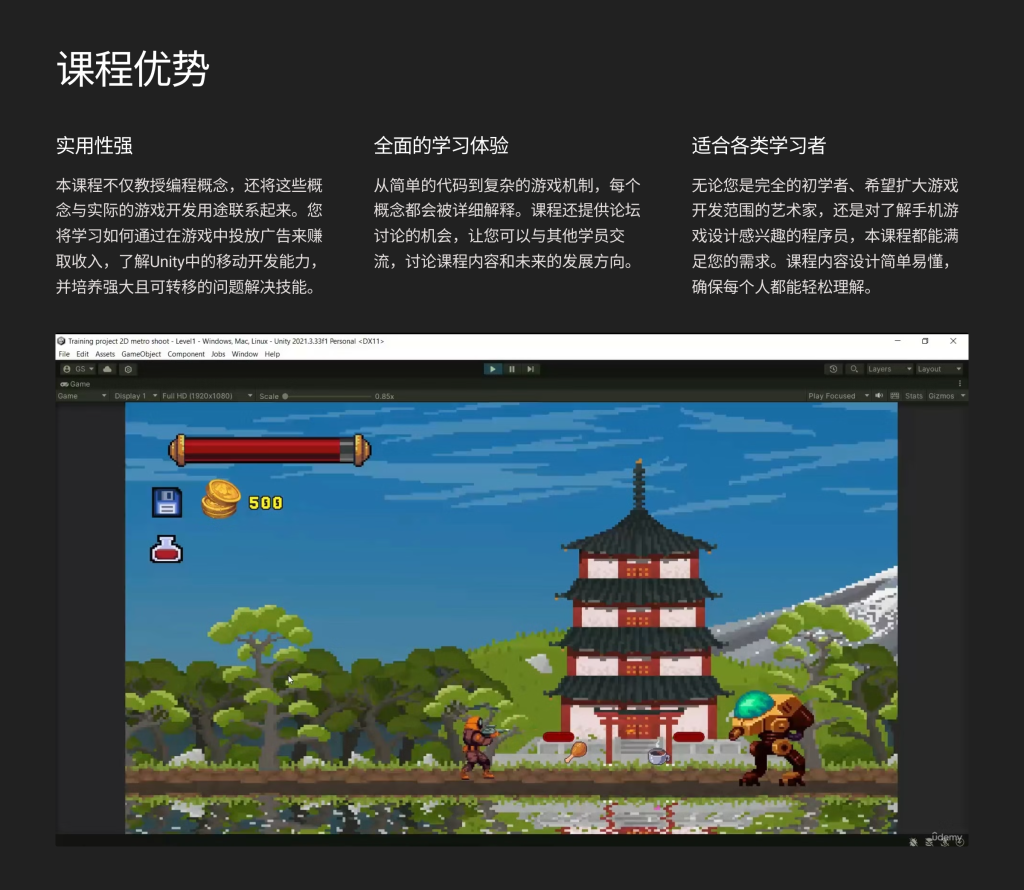Click the floppy disk save icon in game
1024x890 pixels.
(x=167, y=502)
